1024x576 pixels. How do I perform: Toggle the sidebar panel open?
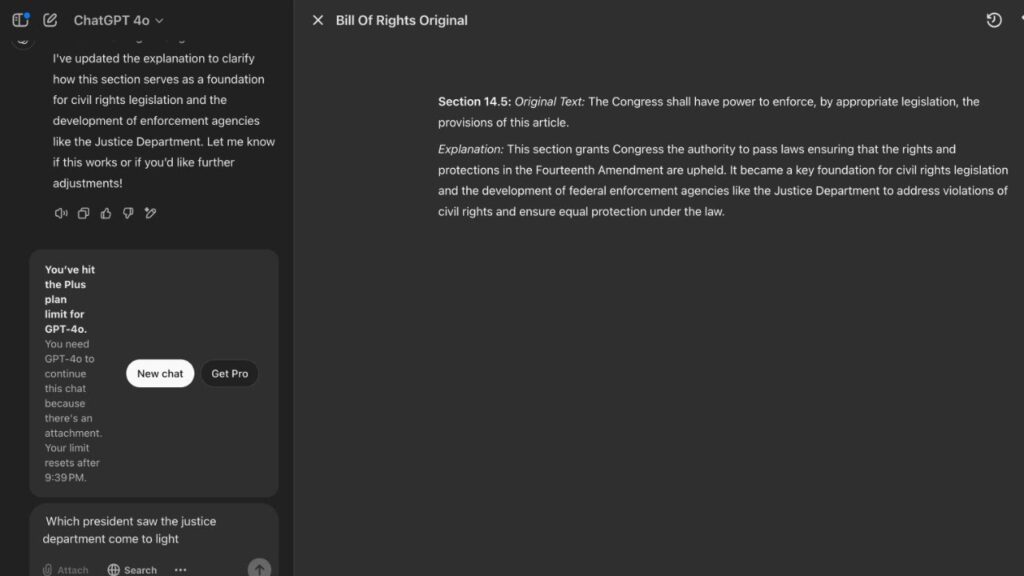point(20,20)
